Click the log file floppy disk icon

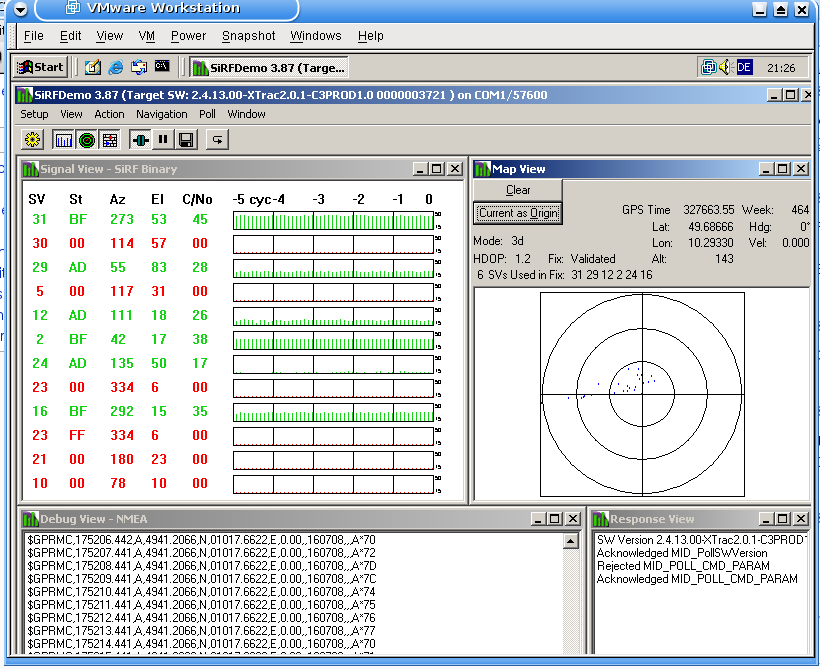pos(186,140)
